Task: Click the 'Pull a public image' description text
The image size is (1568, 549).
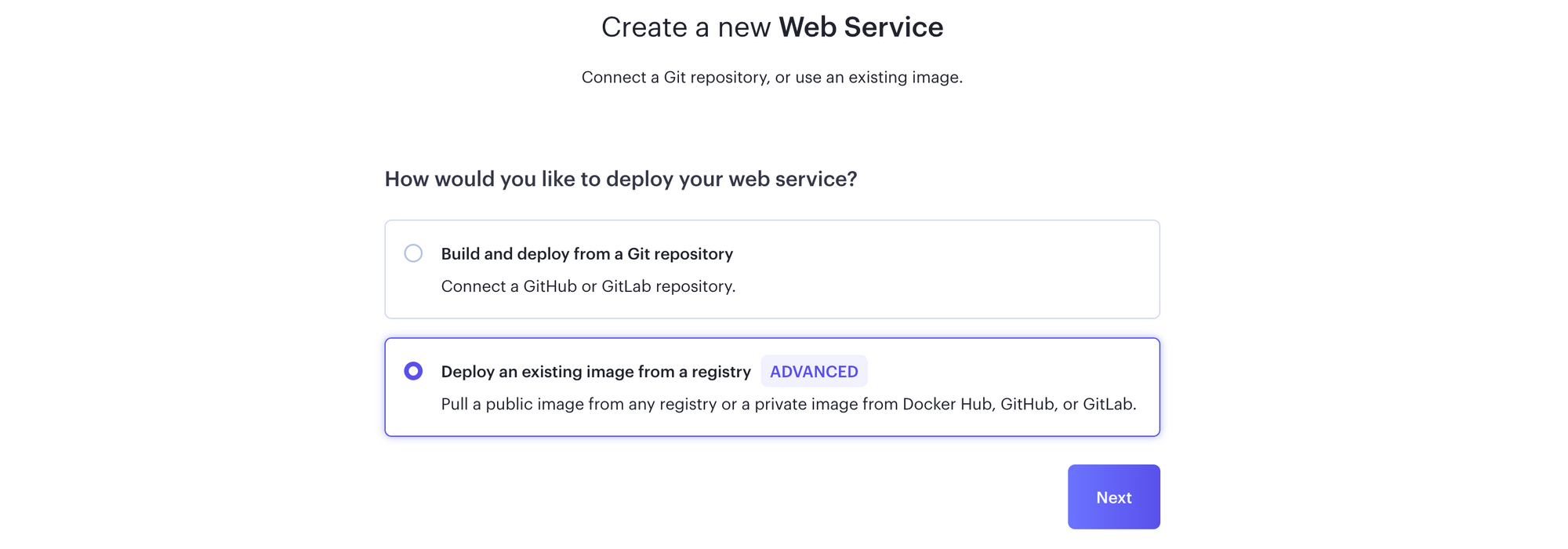Action: (x=789, y=404)
